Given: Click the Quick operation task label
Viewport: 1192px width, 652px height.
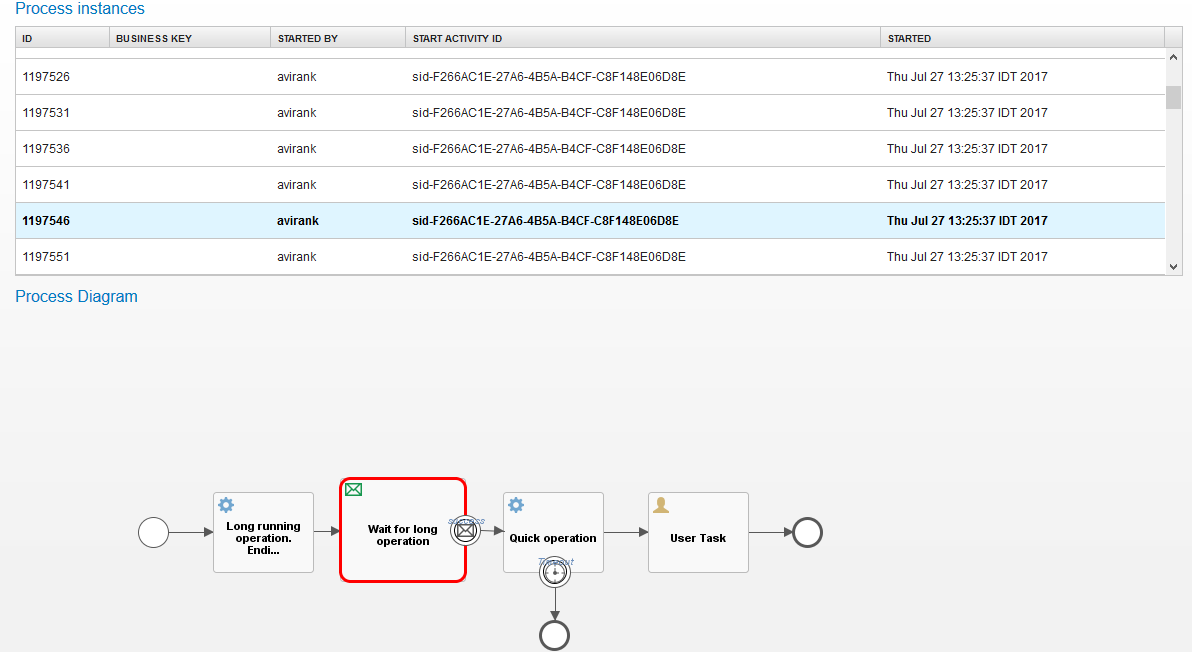Looking at the screenshot, I should 553,538.
